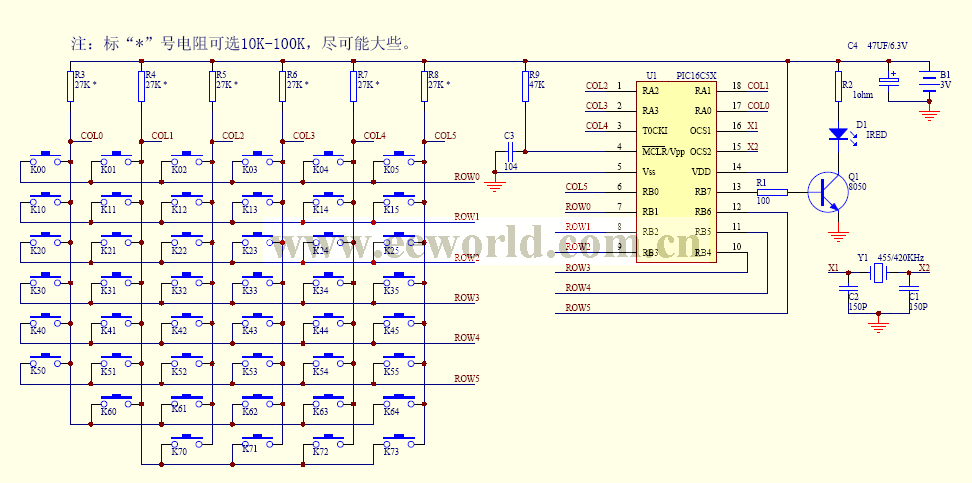
Task: Click the R1 100 base resistor symbol
Action: 772,192
